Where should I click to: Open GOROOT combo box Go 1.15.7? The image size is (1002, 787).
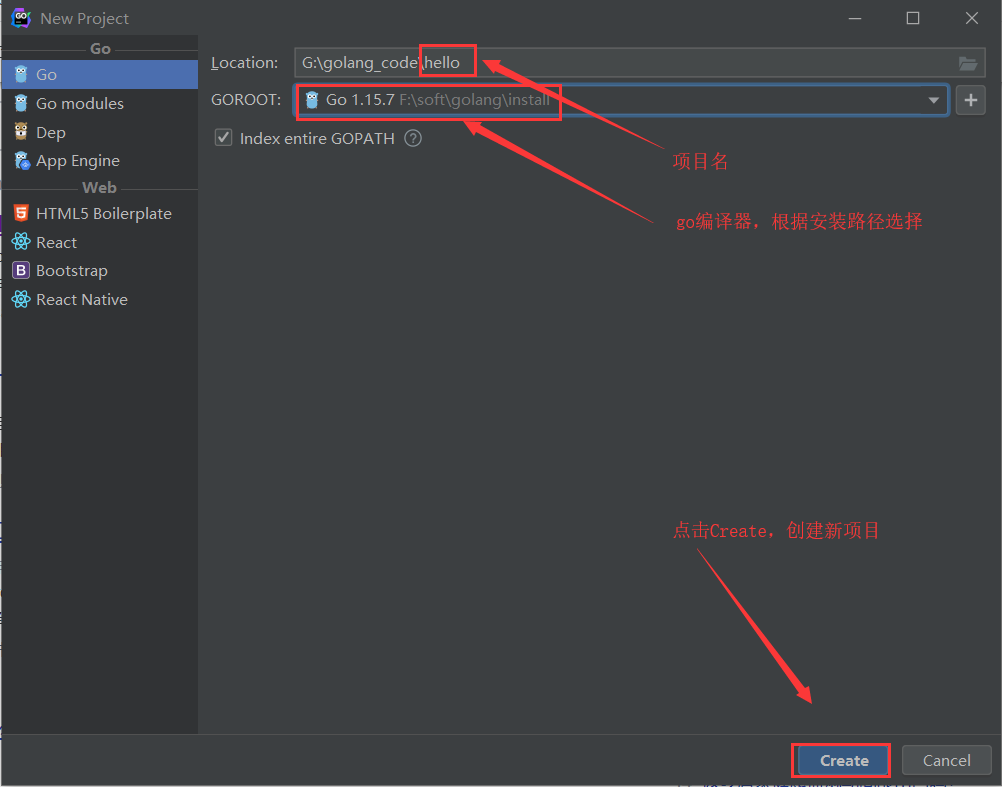point(621,100)
